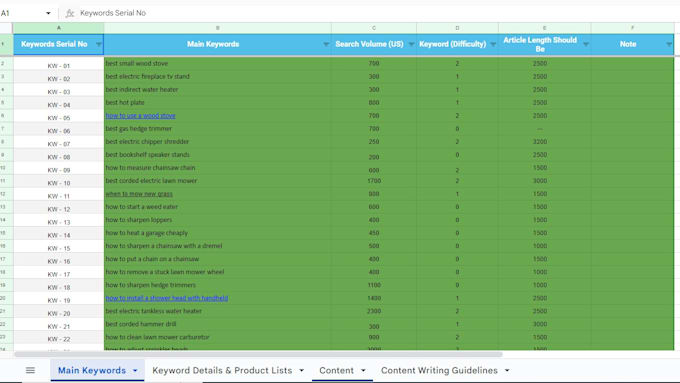The height and width of the screenshot is (383, 680).
Task: Select cell 'best indirect water heater'
Action: tap(218, 90)
